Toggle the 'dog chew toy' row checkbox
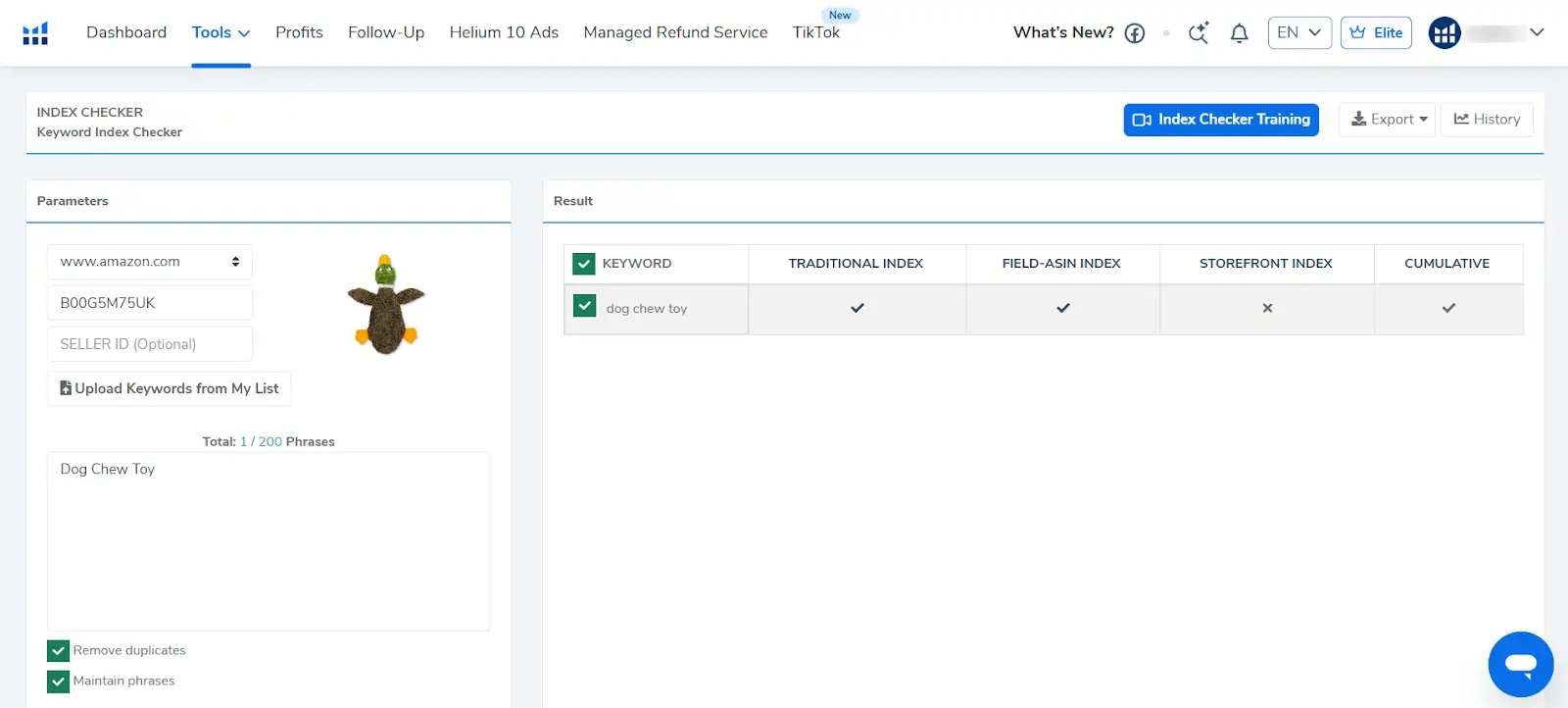 584,307
